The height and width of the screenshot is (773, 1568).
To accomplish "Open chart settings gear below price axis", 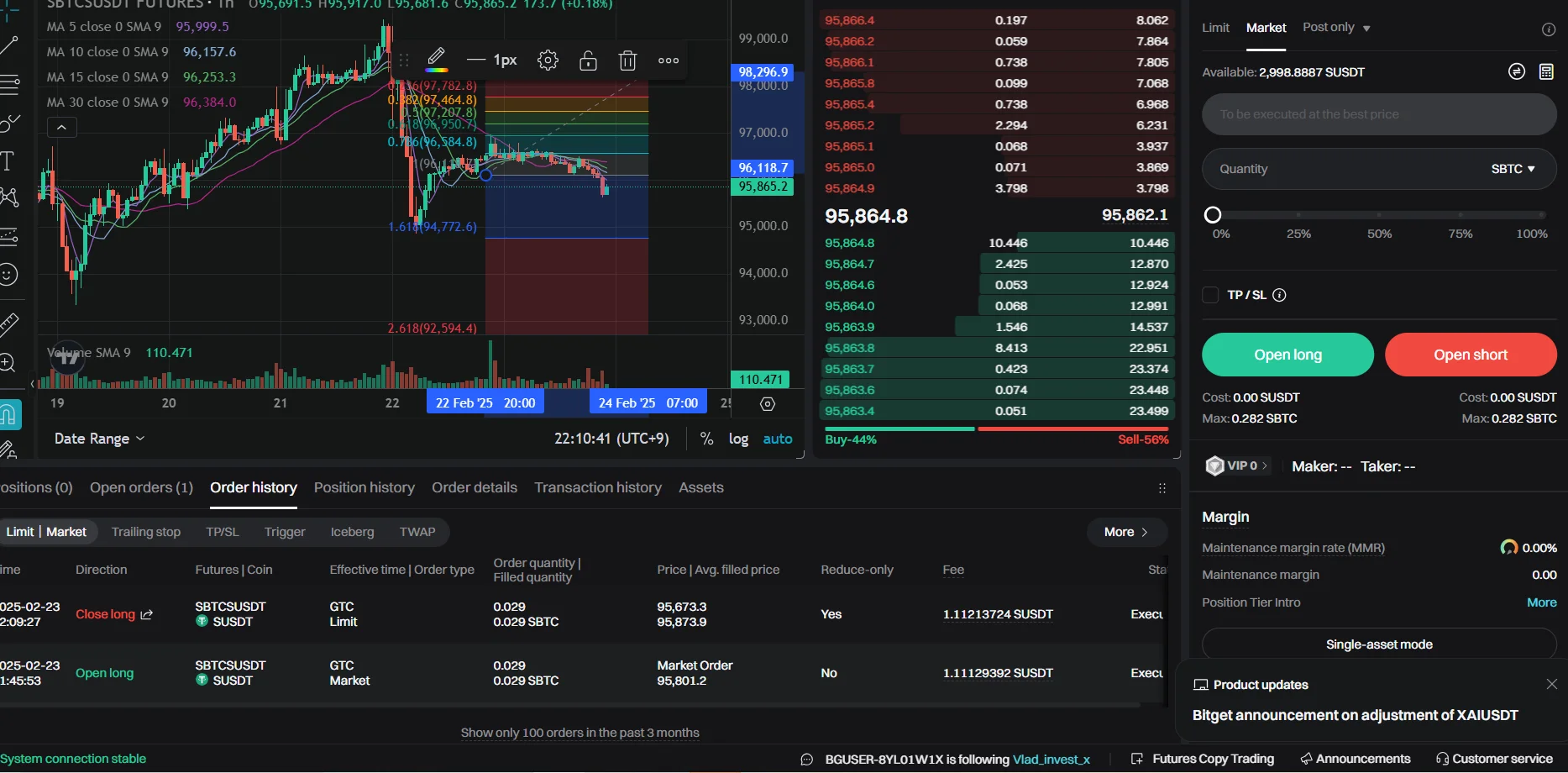I will coord(767,404).
